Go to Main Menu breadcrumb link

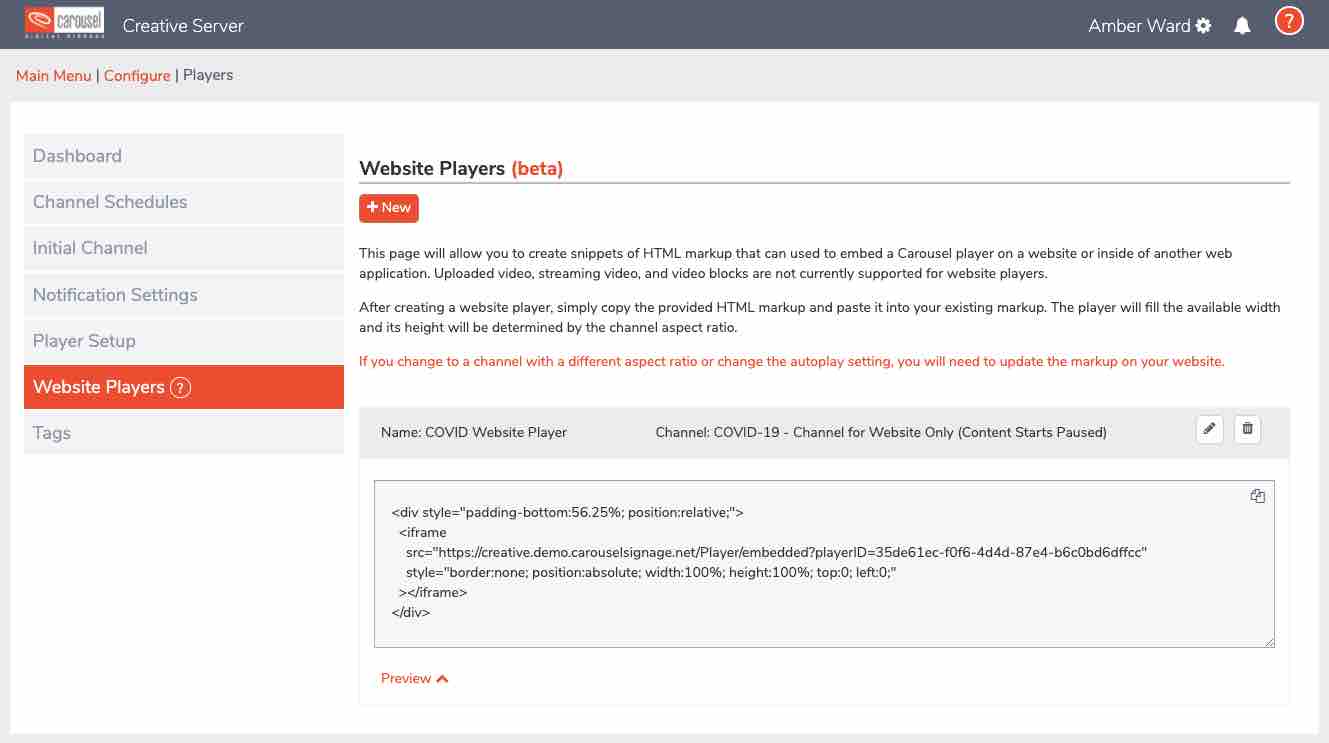click(54, 76)
